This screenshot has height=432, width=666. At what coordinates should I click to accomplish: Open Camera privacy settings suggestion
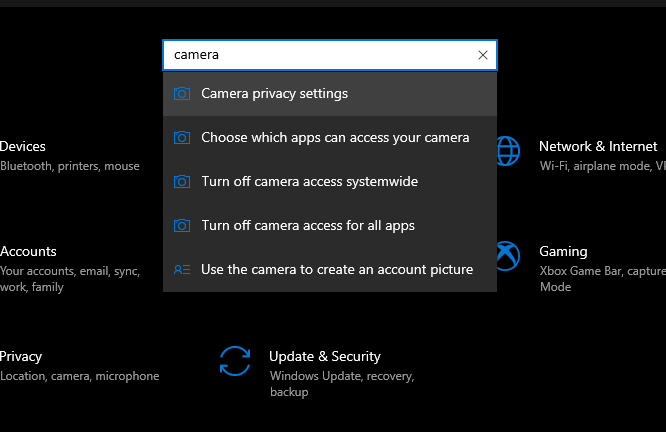point(330,94)
